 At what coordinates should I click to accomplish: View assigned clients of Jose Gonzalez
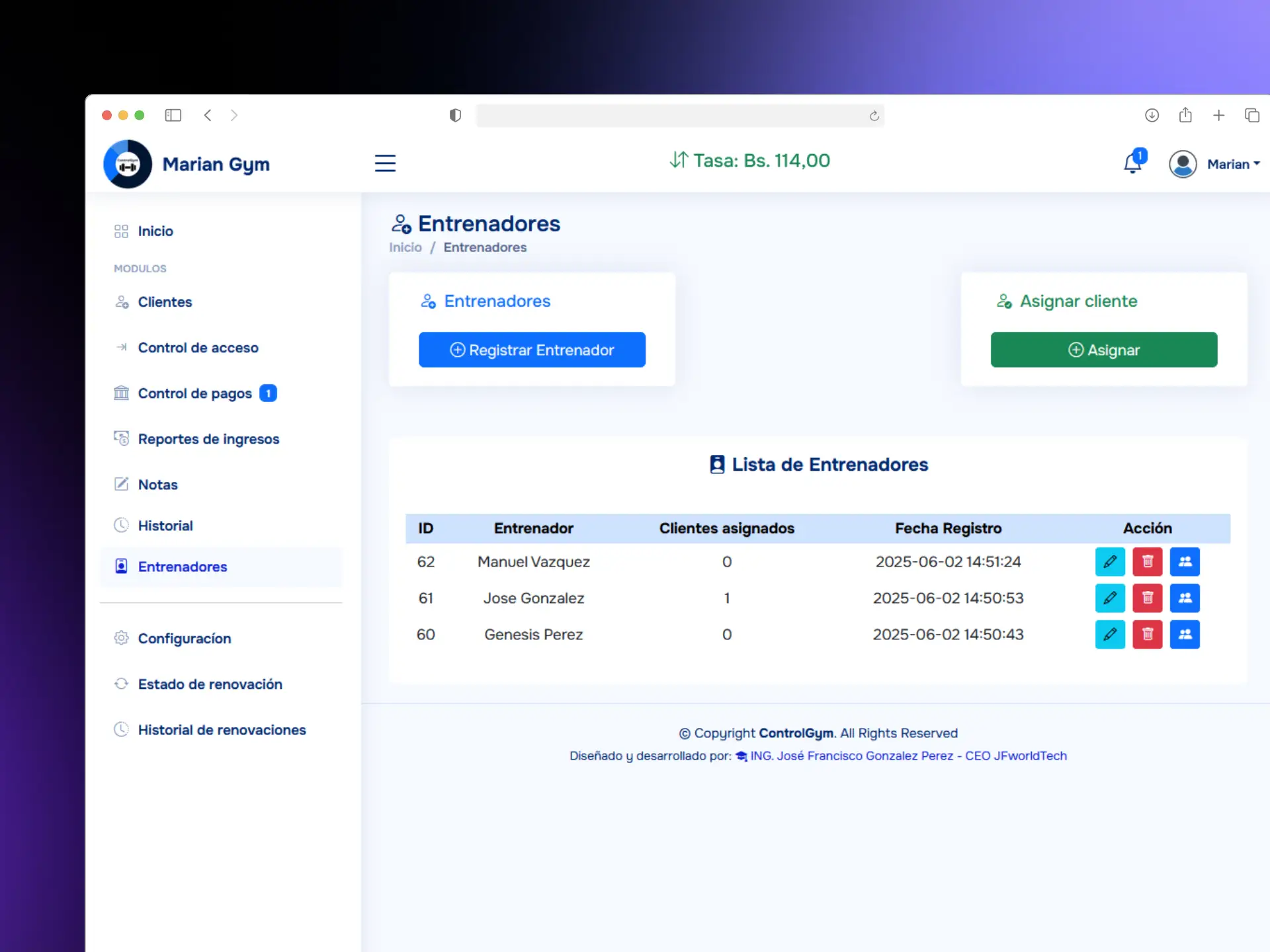pos(1185,598)
